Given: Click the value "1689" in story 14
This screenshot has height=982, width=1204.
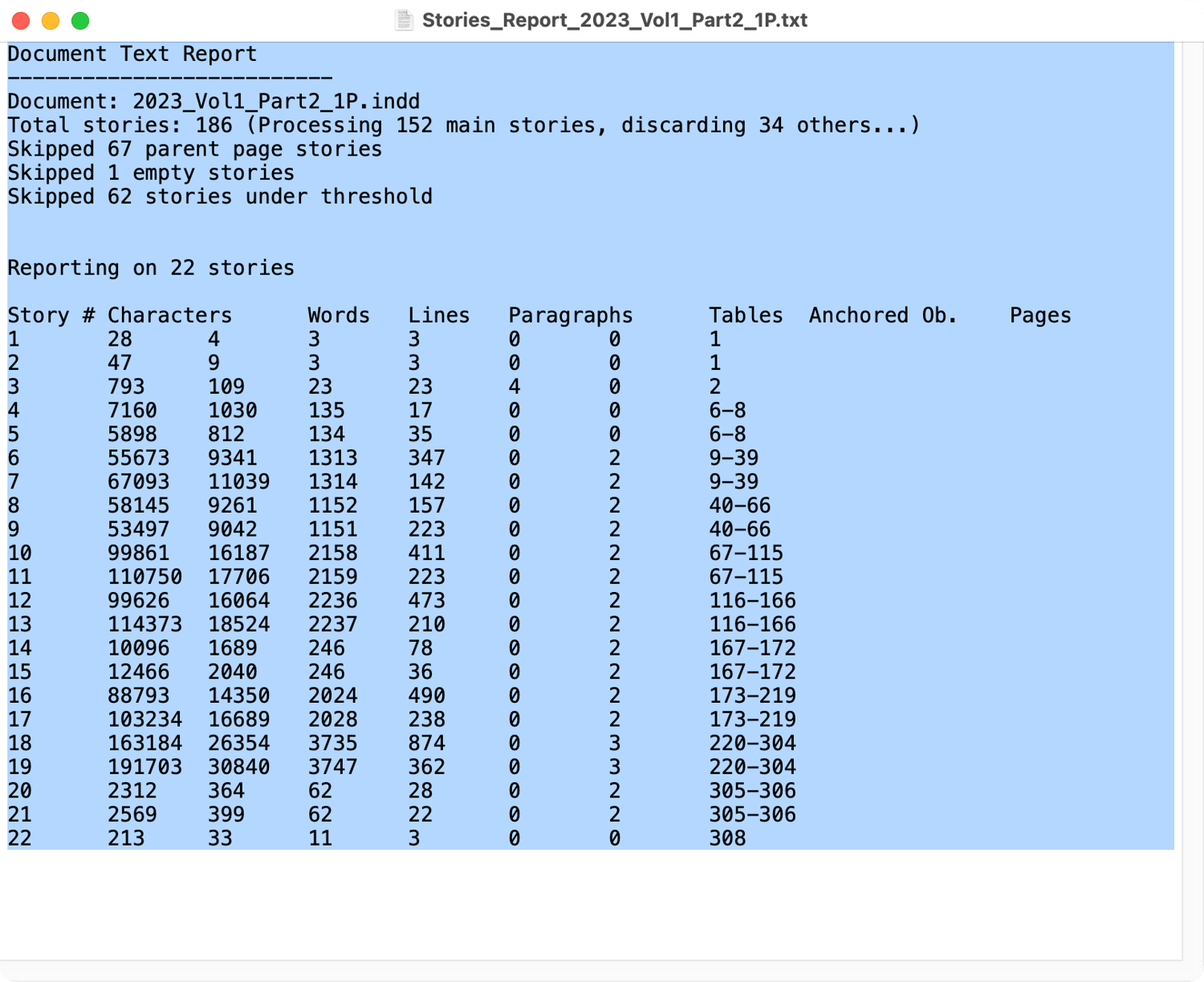Looking at the screenshot, I should (233, 648).
